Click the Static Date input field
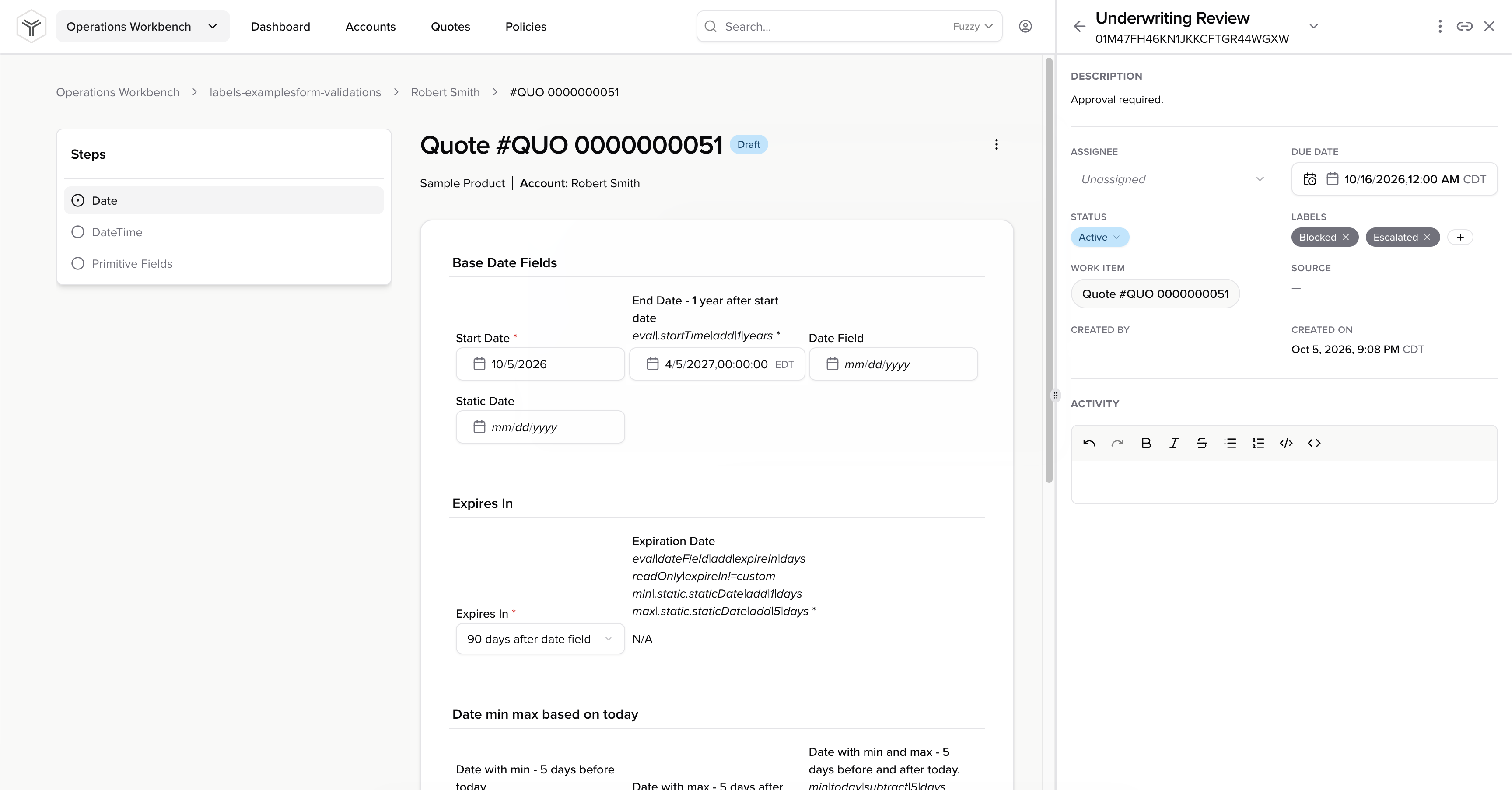This screenshot has height=790, width=1512. point(540,426)
